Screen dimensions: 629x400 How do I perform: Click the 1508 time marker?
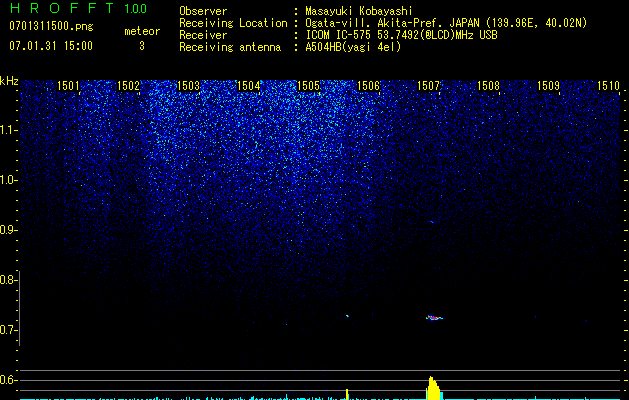[488, 86]
